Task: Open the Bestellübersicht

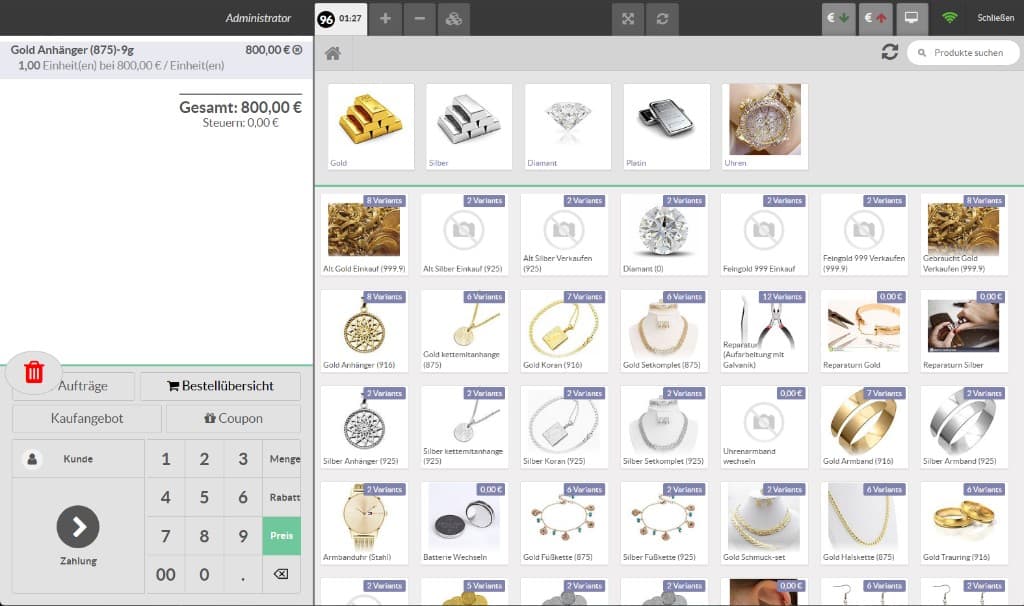Action: coord(220,386)
